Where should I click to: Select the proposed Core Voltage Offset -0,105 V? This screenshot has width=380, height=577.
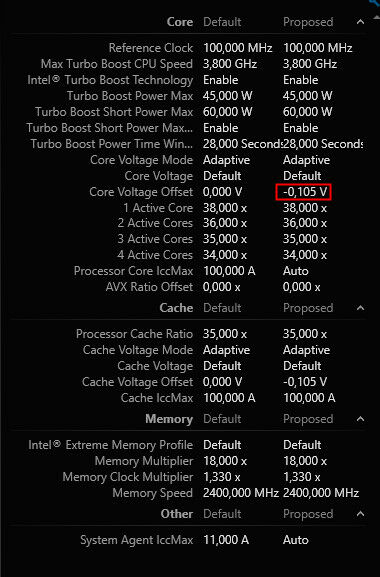coord(304,192)
